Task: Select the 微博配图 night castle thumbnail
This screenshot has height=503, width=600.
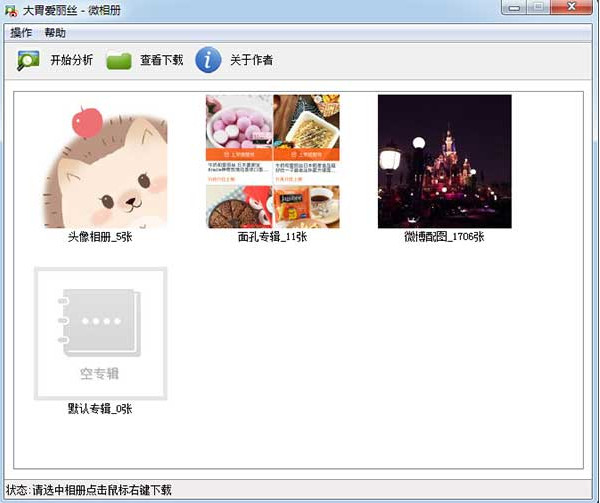Action: 444,161
